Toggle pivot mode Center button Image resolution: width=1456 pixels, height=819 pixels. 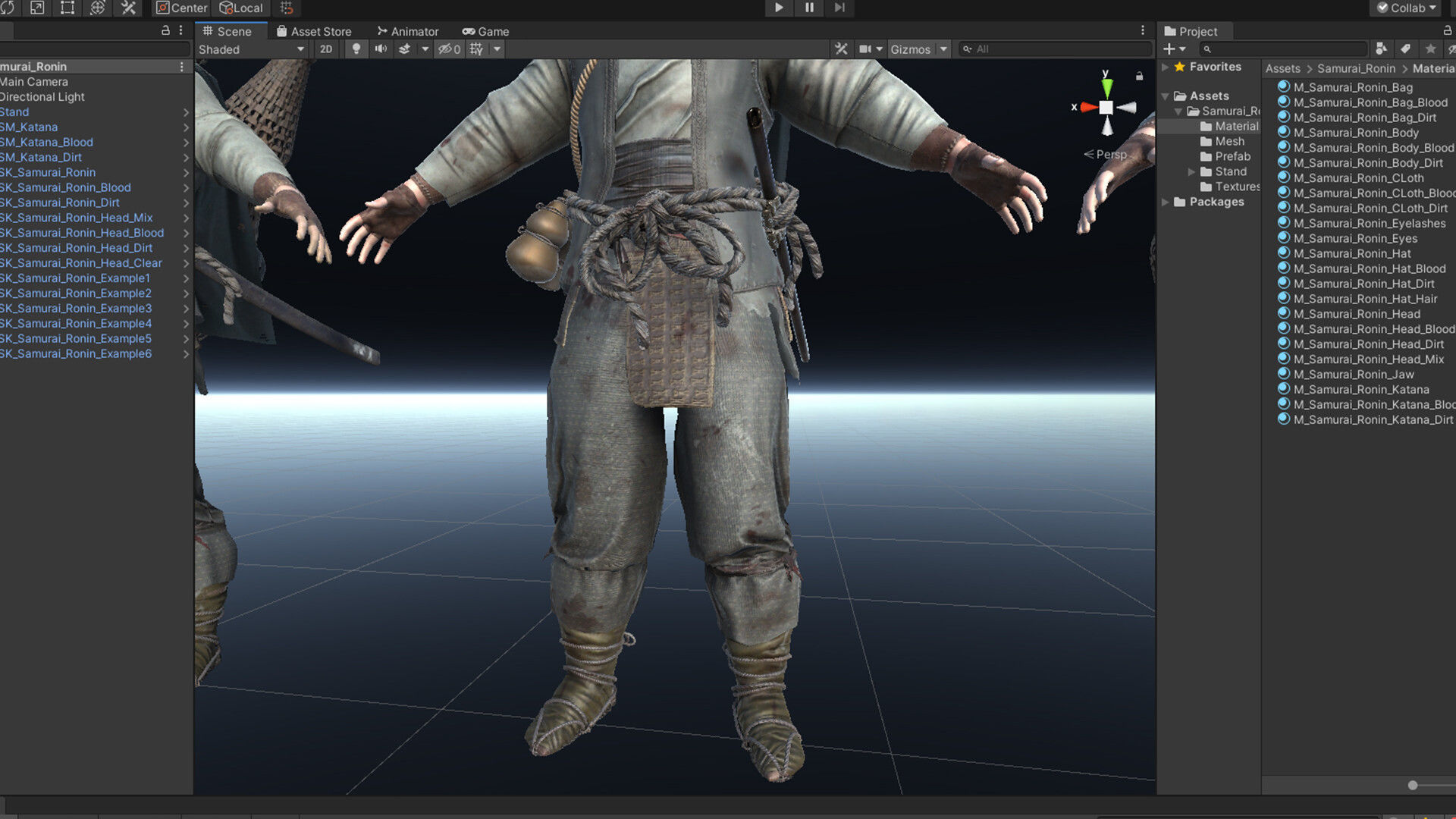click(182, 8)
